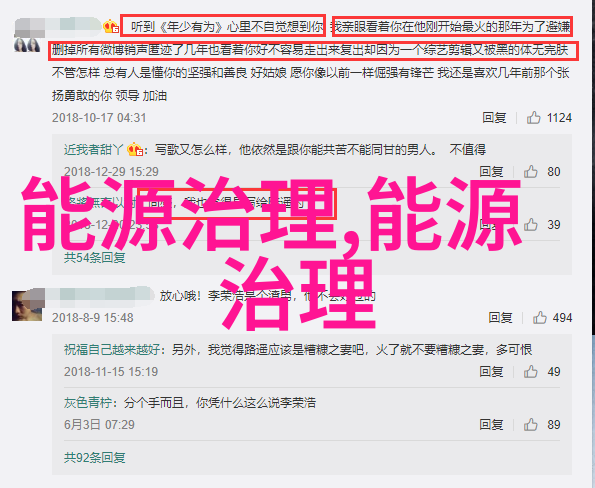Click the second commenter's avatar photo

pos(27,306)
